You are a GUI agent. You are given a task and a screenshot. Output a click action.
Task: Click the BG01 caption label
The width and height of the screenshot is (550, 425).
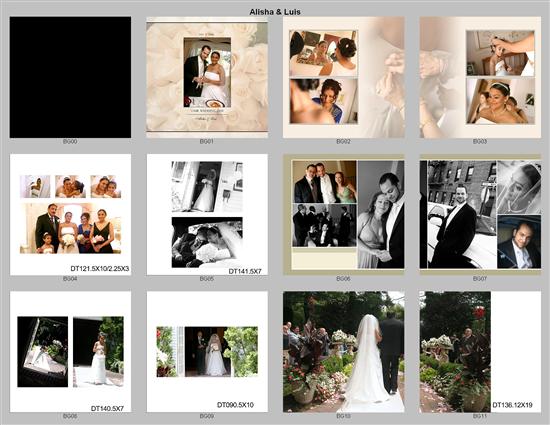[x=207, y=141]
